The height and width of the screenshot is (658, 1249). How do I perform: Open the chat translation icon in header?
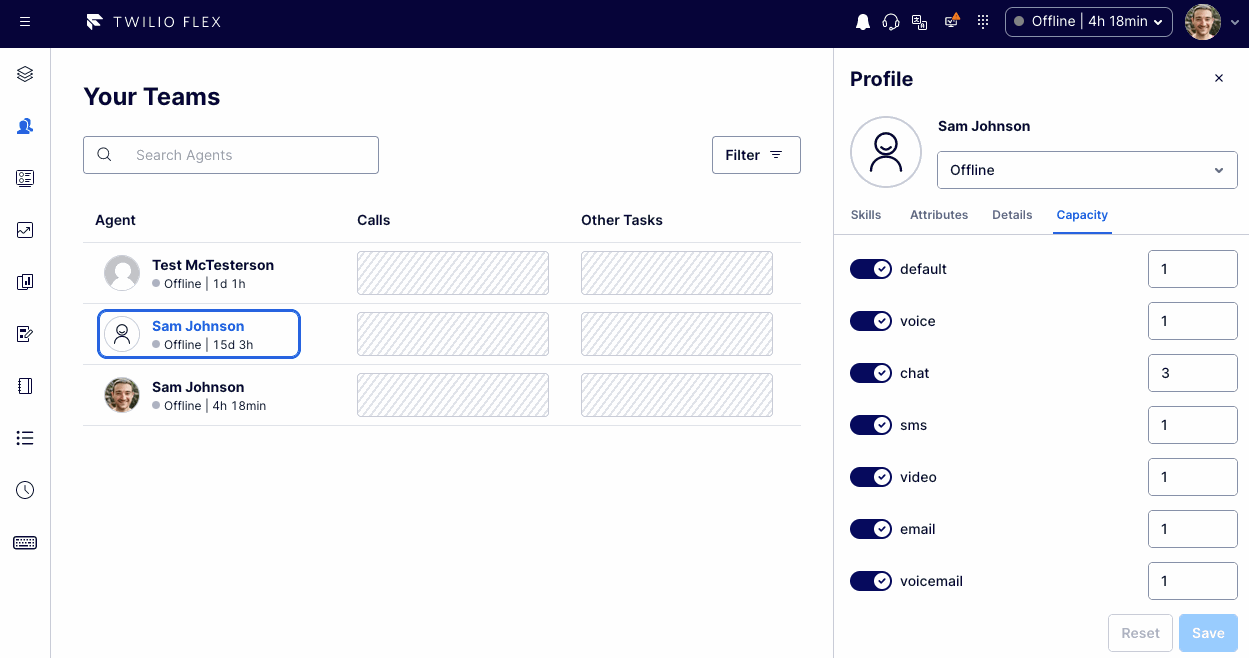point(920,22)
